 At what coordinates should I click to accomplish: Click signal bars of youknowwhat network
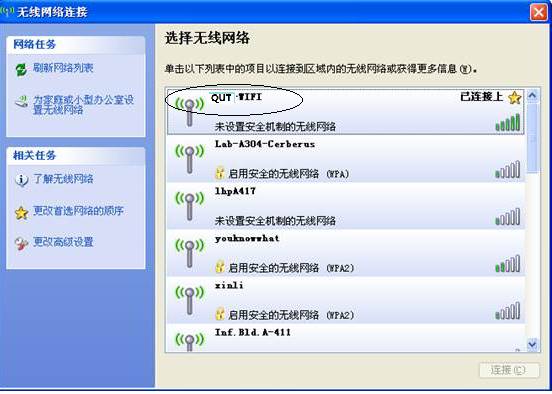tap(508, 264)
